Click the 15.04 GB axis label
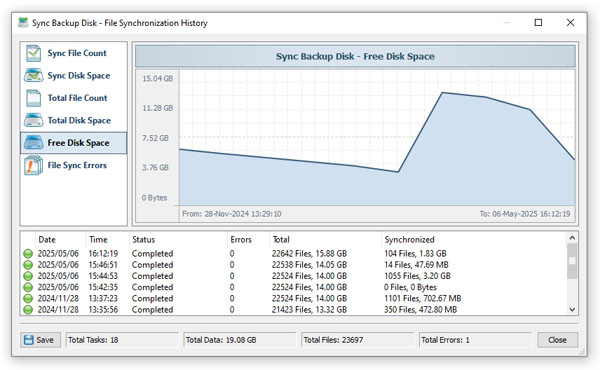The height and width of the screenshot is (370, 600). tap(158, 78)
